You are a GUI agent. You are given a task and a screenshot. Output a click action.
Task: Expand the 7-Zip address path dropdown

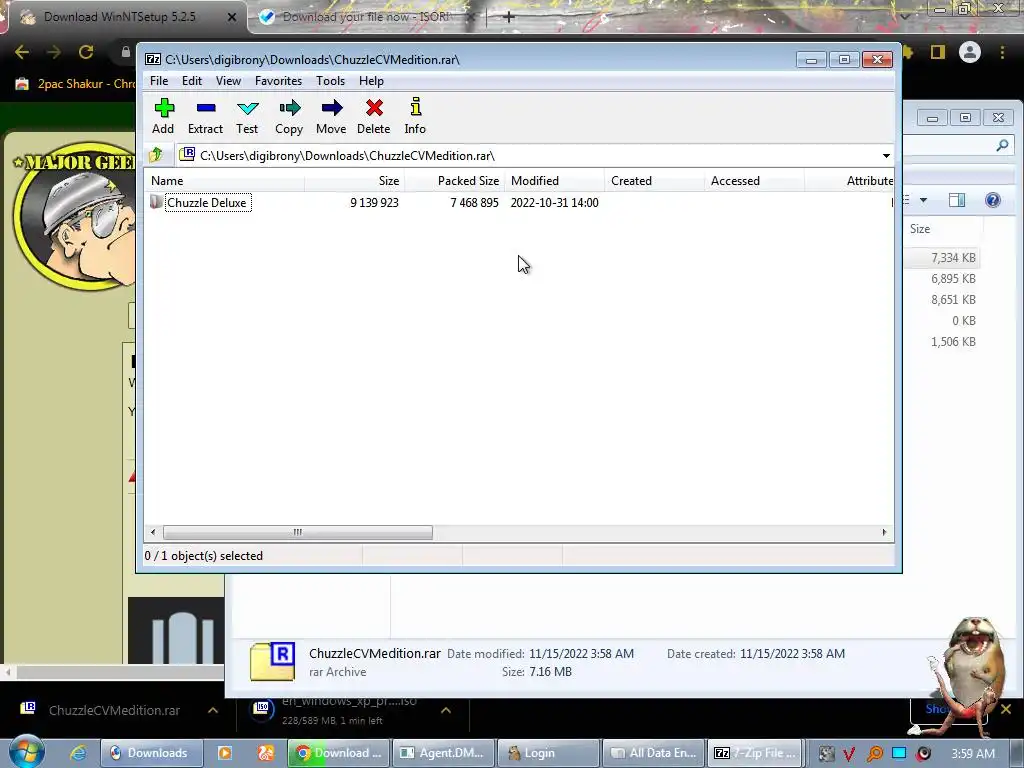click(x=886, y=155)
